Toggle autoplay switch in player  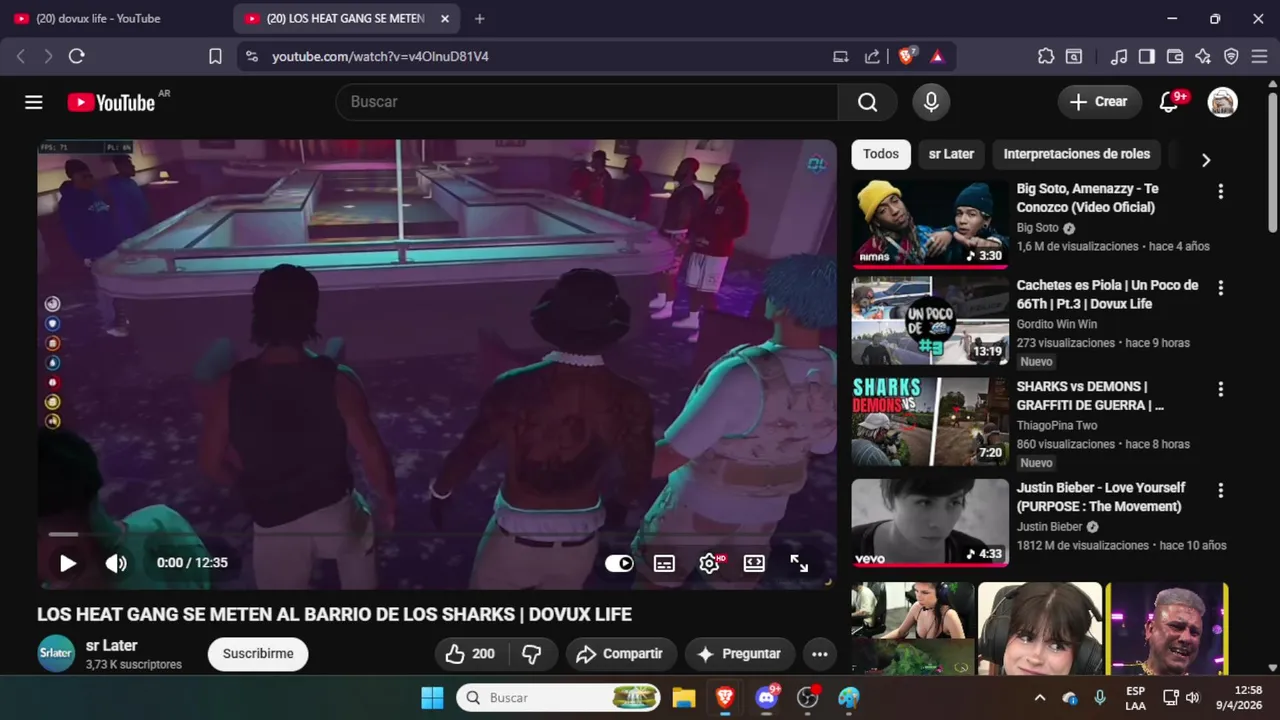pos(619,563)
